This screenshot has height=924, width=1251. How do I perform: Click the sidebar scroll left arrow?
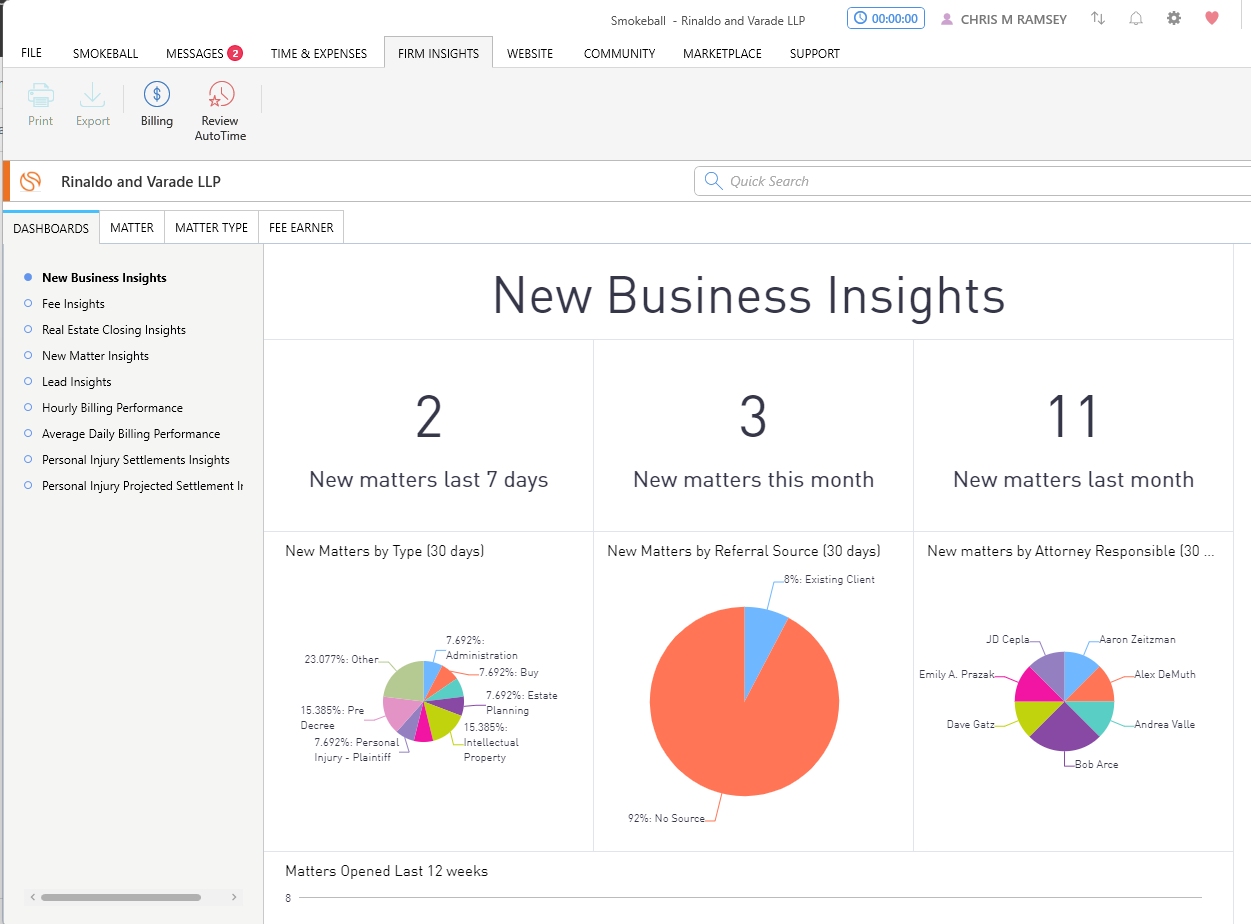(x=32, y=898)
